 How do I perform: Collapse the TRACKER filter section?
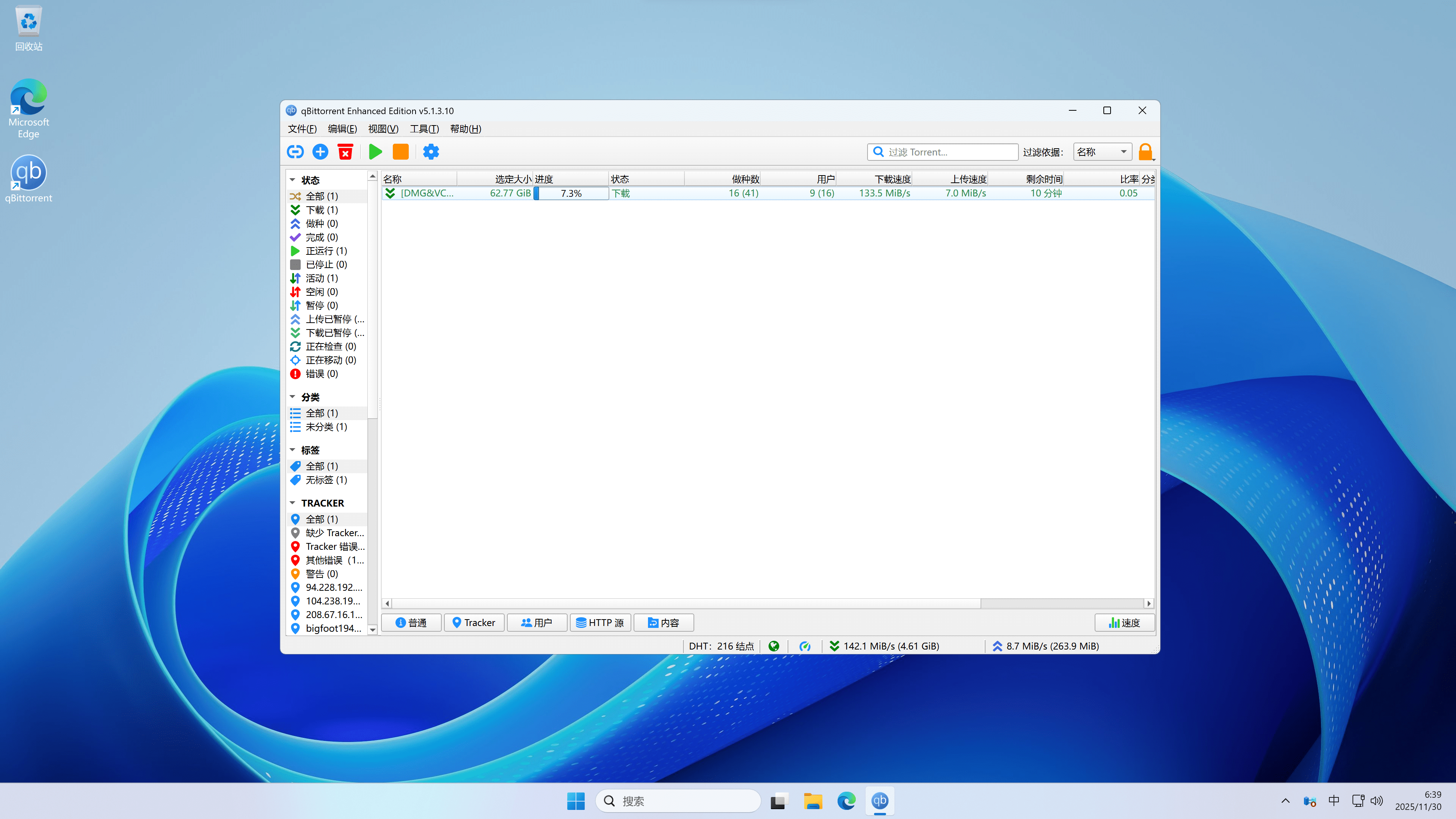click(293, 502)
